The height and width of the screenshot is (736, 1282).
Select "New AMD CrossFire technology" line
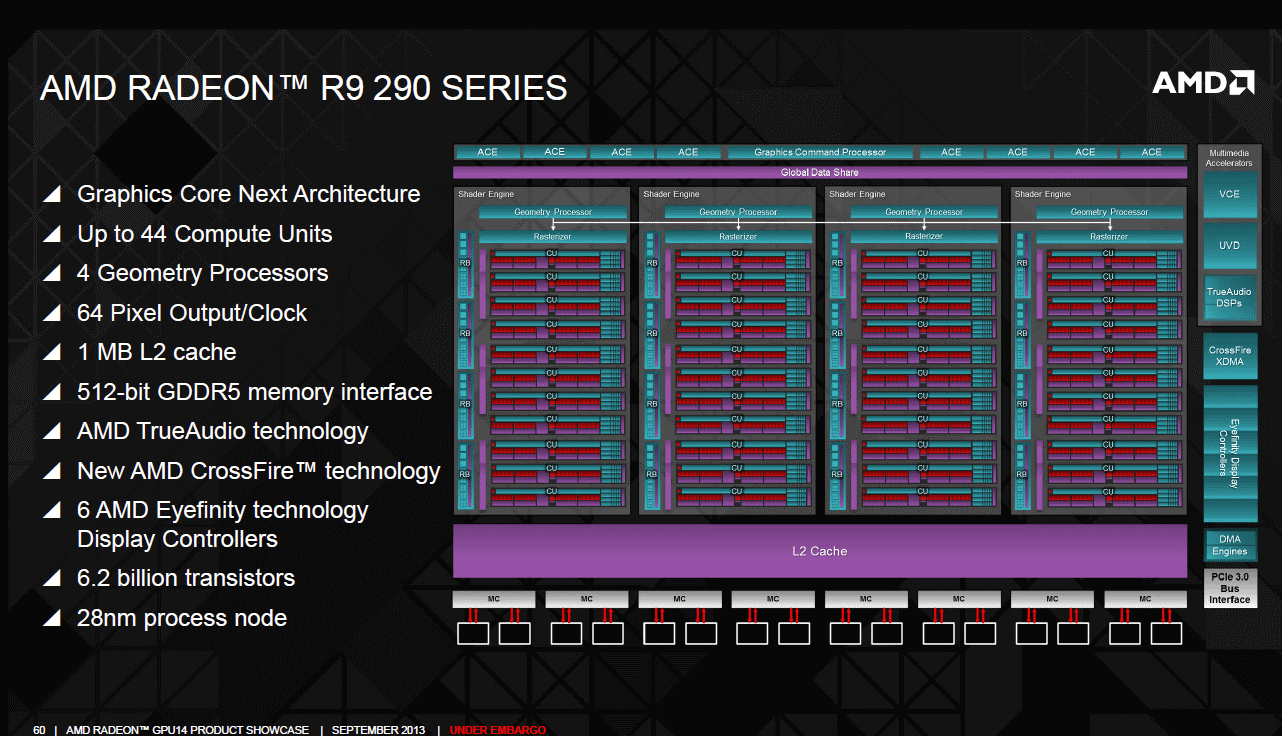[x=259, y=471]
